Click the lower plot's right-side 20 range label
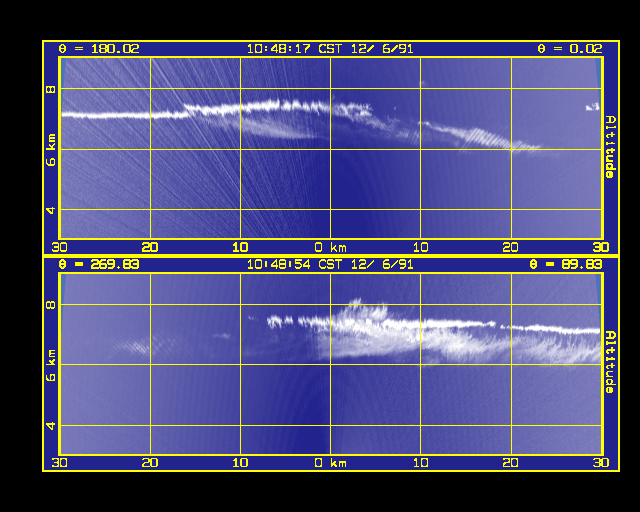 pyautogui.click(x=511, y=463)
